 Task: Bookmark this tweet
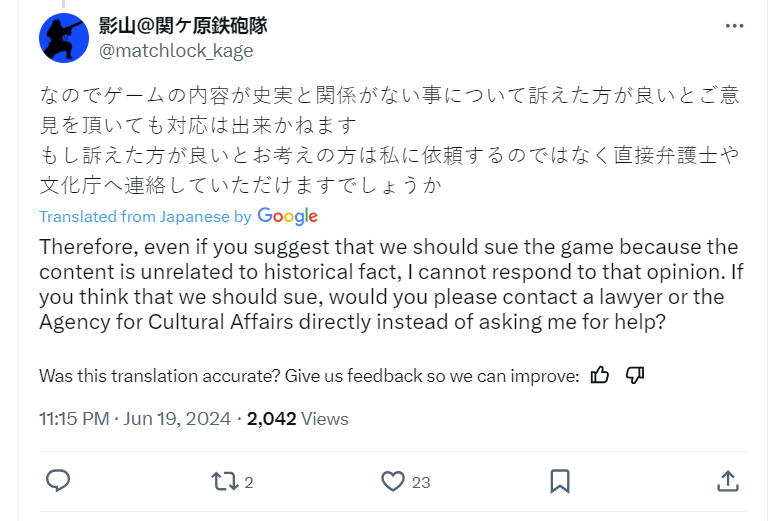560,481
